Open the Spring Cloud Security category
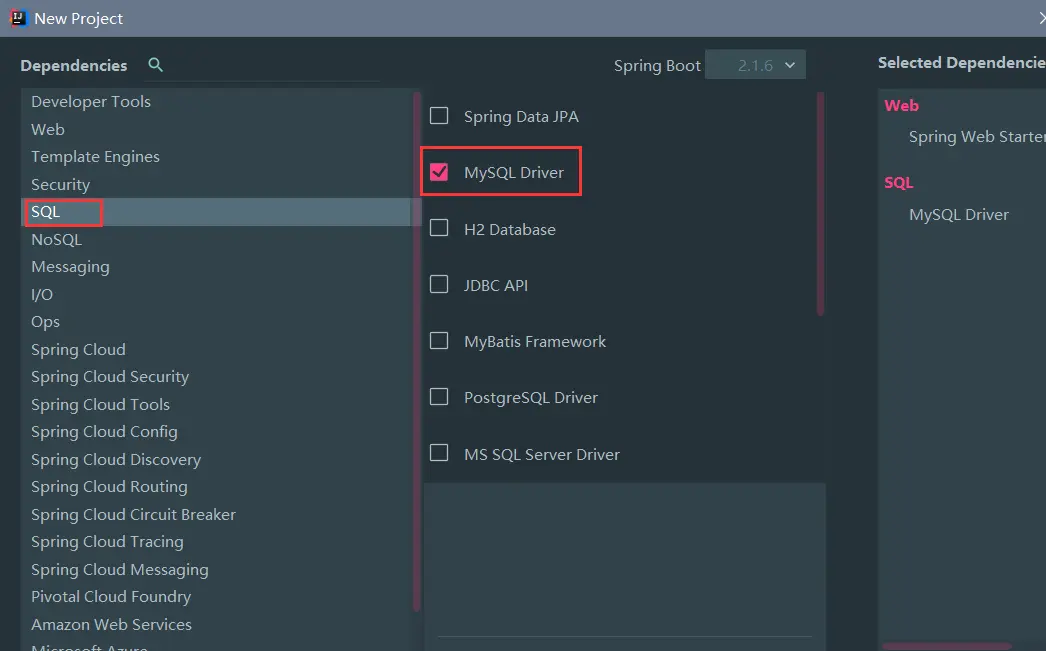 (110, 376)
